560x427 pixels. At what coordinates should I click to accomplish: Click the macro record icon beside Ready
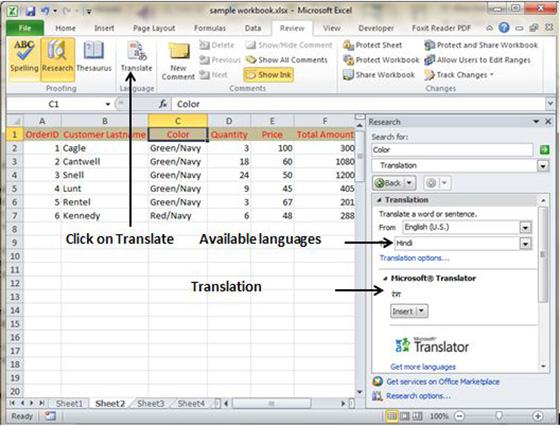pos(50,416)
